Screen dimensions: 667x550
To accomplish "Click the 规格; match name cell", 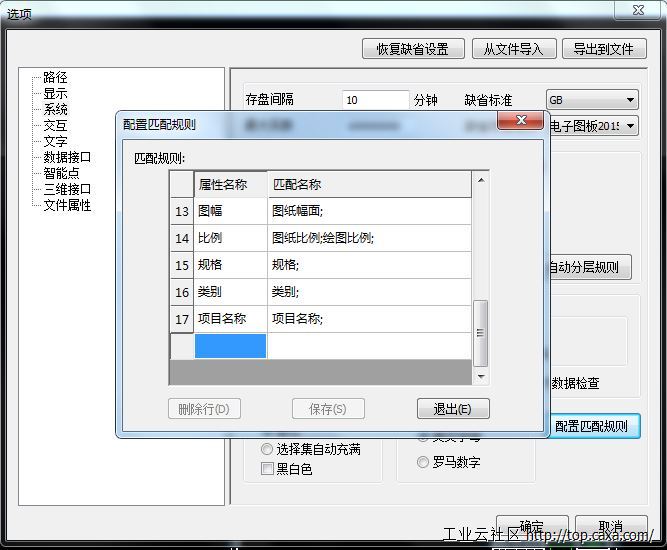I will 369,265.
